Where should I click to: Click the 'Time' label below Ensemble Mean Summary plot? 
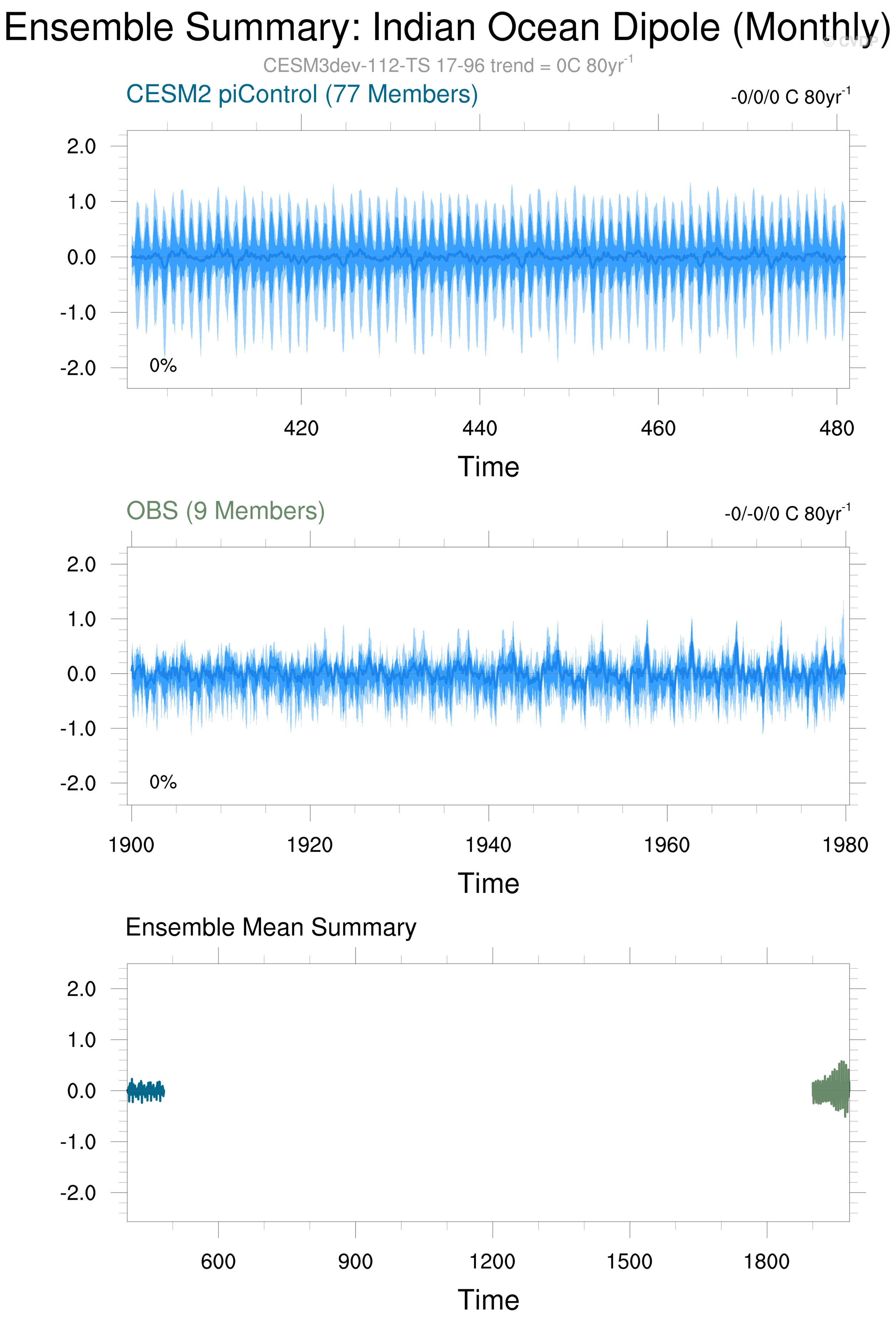pos(488,1300)
